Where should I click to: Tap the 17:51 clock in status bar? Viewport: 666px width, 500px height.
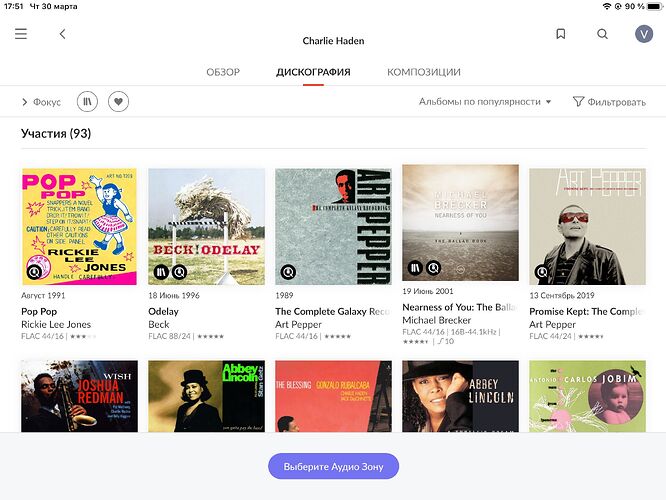14,6
